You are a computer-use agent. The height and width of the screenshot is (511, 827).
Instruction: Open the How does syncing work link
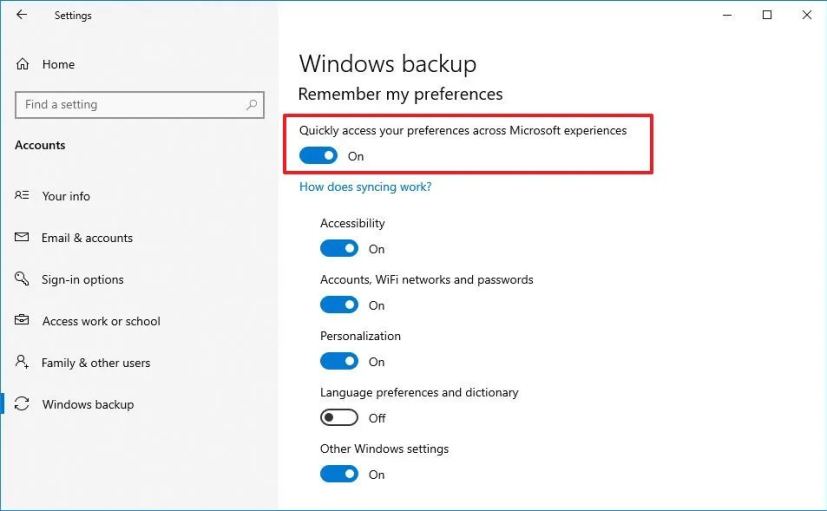pyautogui.click(x=365, y=187)
